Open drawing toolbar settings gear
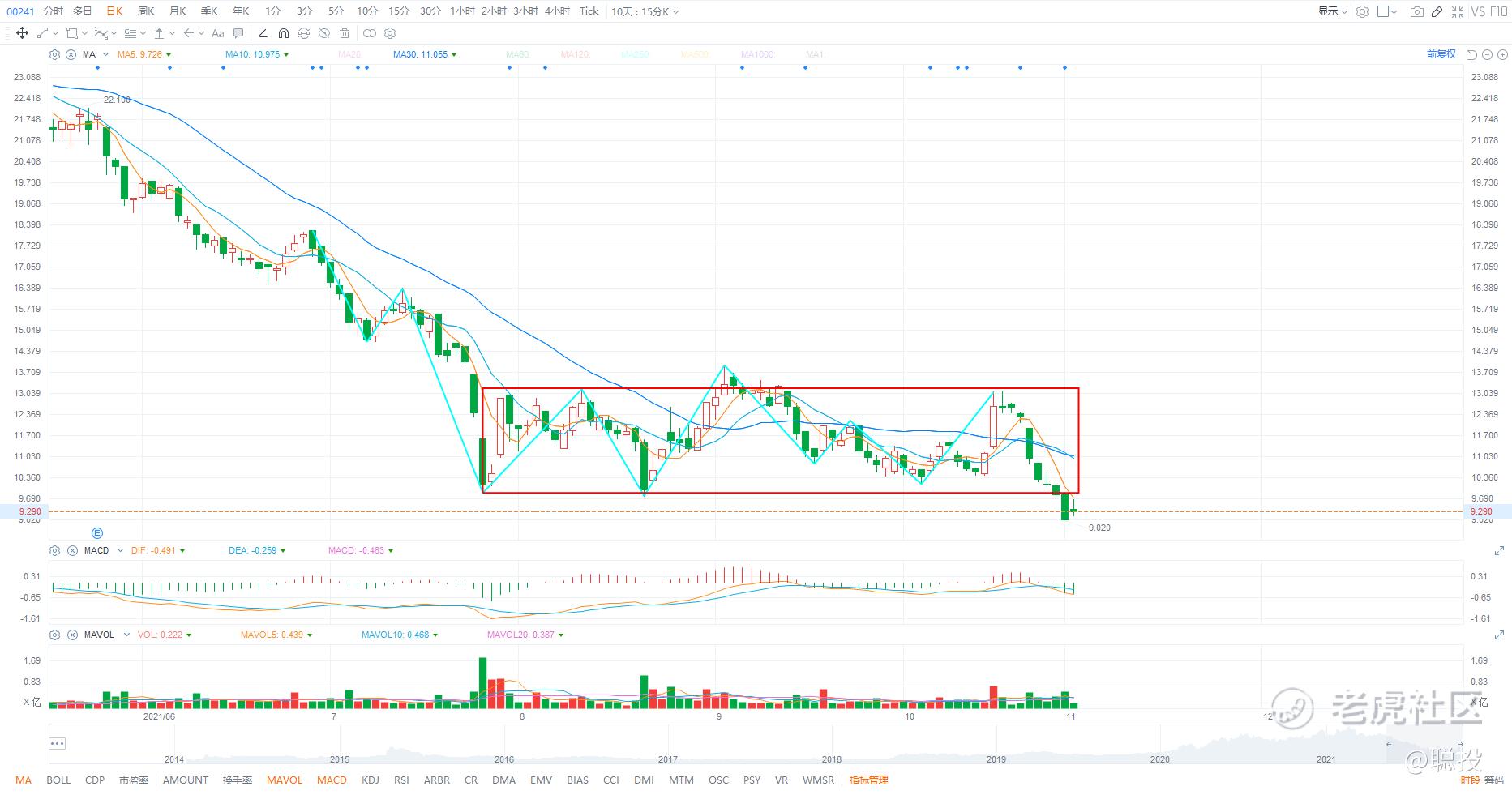1512x795 pixels. [390, 33]
